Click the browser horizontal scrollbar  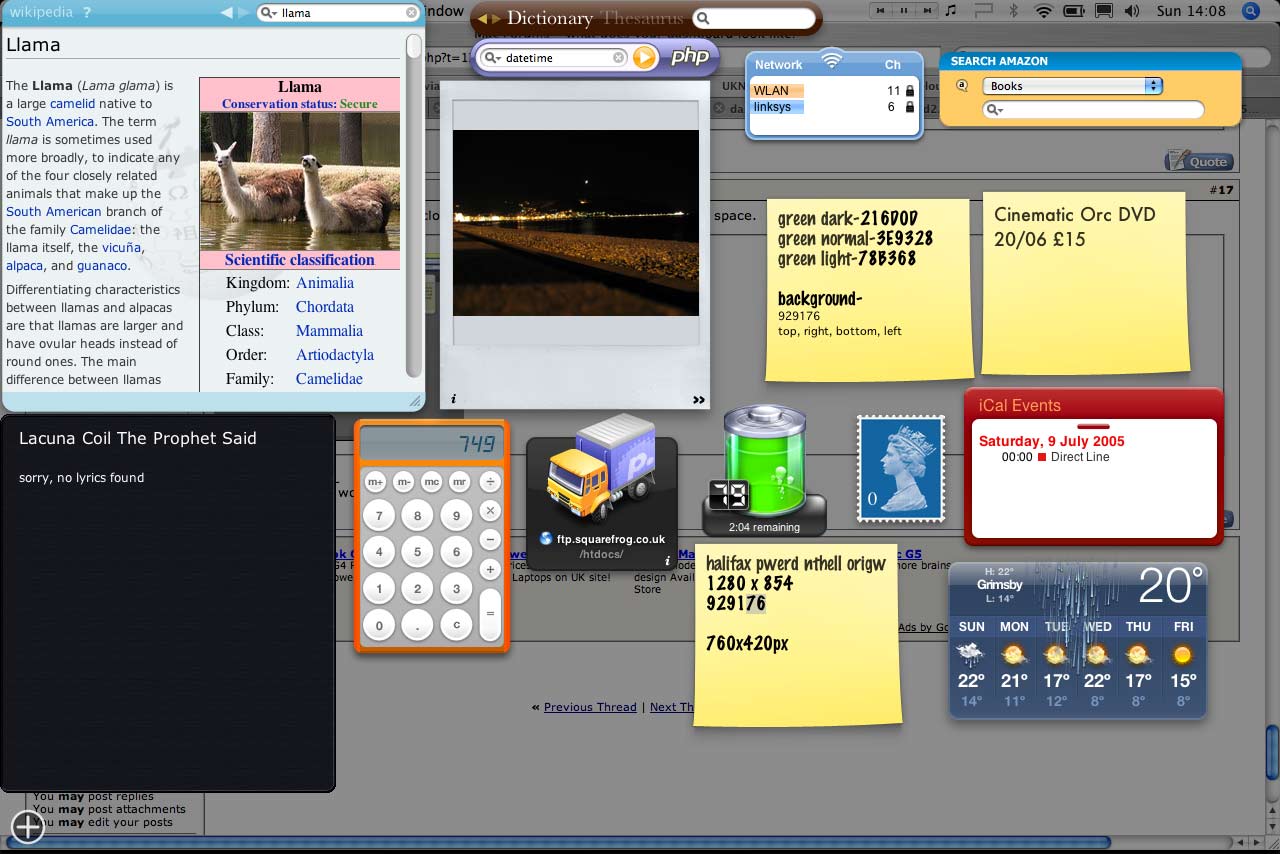tap(557, 842)
